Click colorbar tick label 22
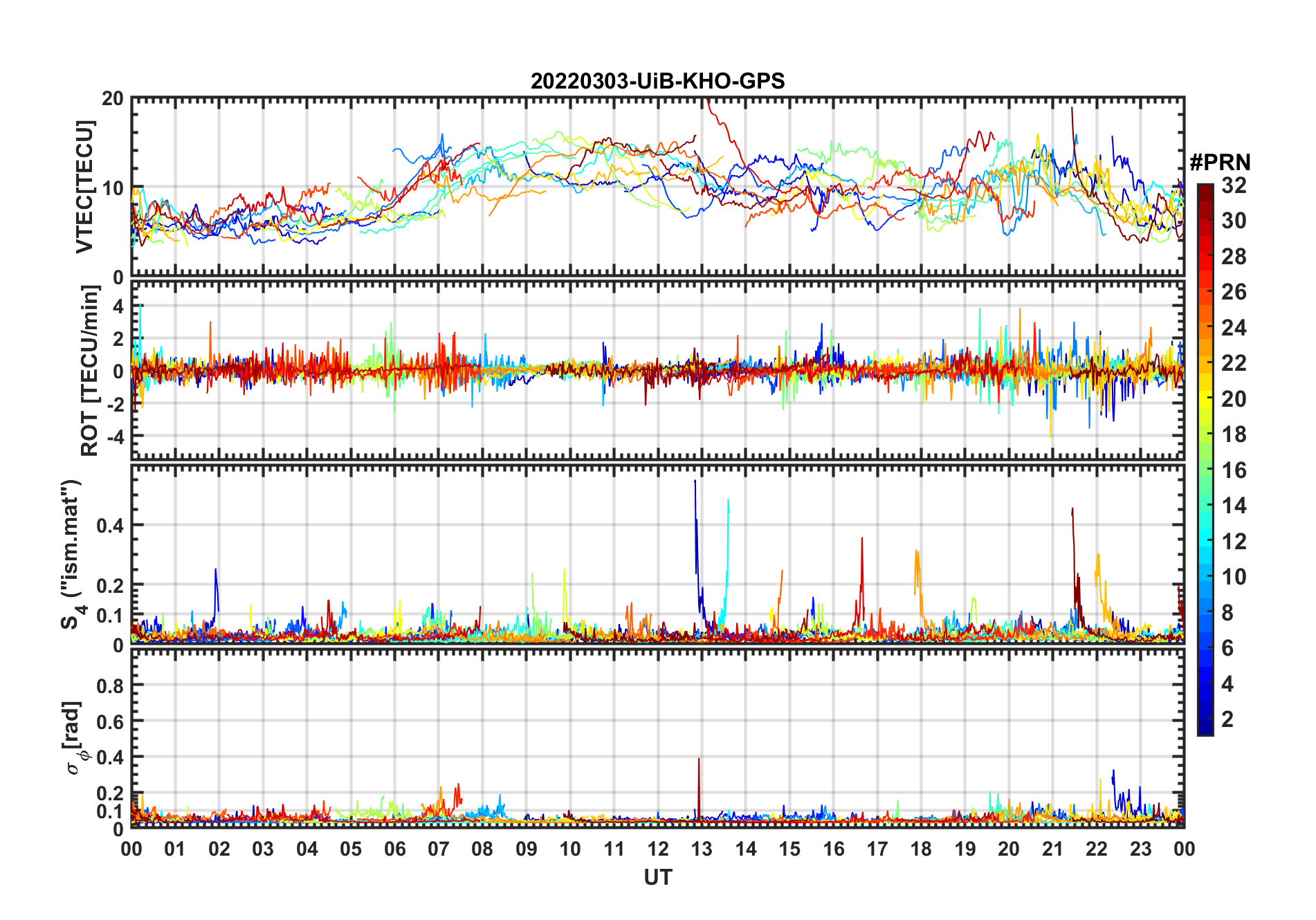The height and width of the screenshot is (920, 1316). pyautogui.click(x=1234, y=363)
